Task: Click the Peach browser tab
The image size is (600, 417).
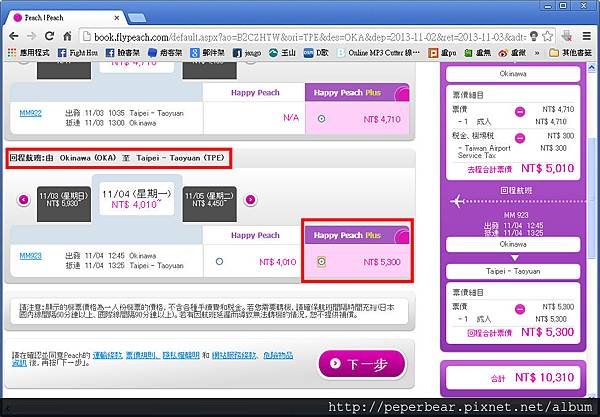Action: pyautogui.click(x=65, y=18)
